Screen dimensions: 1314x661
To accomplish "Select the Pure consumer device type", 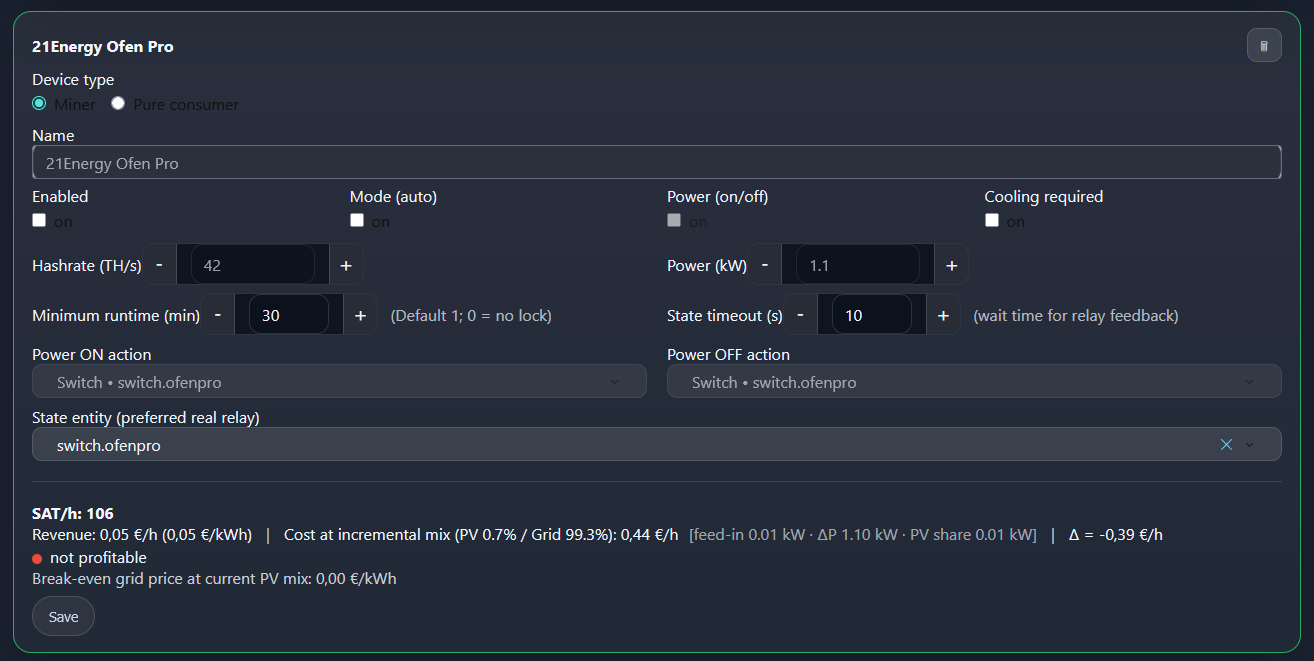I will tap(118, 104).
